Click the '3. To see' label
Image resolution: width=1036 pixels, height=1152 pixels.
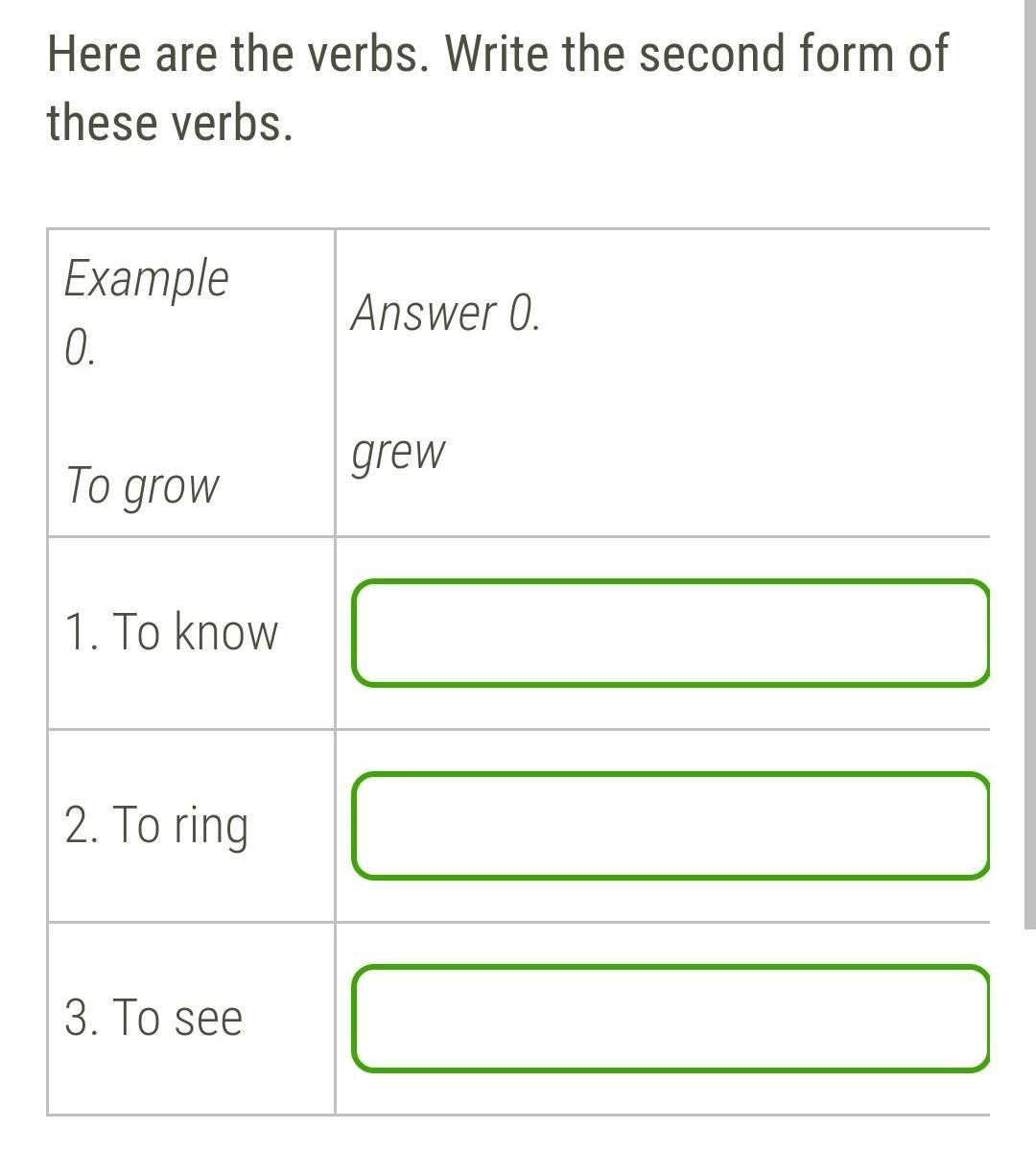coord(153,1018)
